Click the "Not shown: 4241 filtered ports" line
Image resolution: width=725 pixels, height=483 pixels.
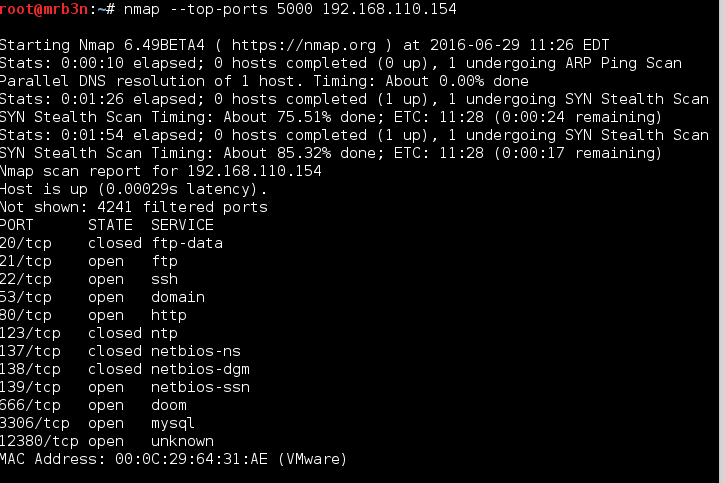coord(134,207)
